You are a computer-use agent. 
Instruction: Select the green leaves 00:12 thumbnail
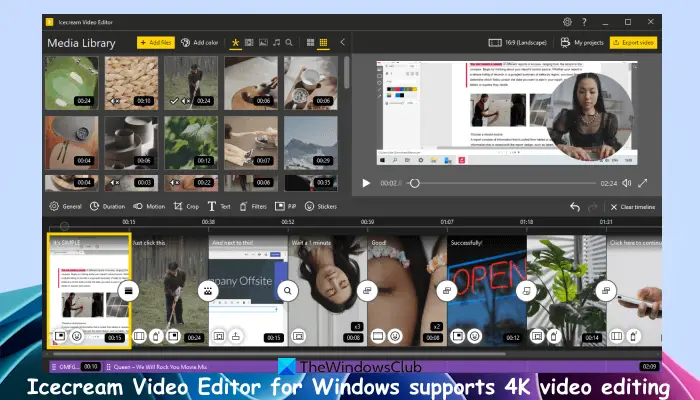point(191,143)
